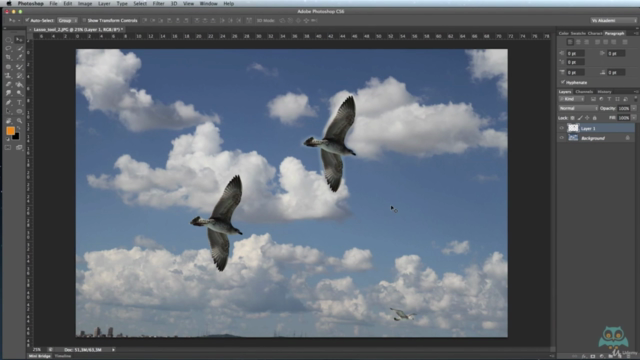Screen dimensions: 640x360
Task: Select the Brush tool
Action: click(x=19, y=67)
